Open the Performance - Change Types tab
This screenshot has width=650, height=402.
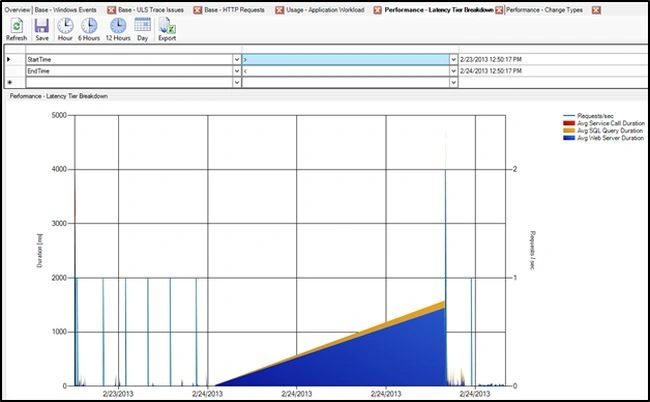pyautogui.click(x=544, y=10)
